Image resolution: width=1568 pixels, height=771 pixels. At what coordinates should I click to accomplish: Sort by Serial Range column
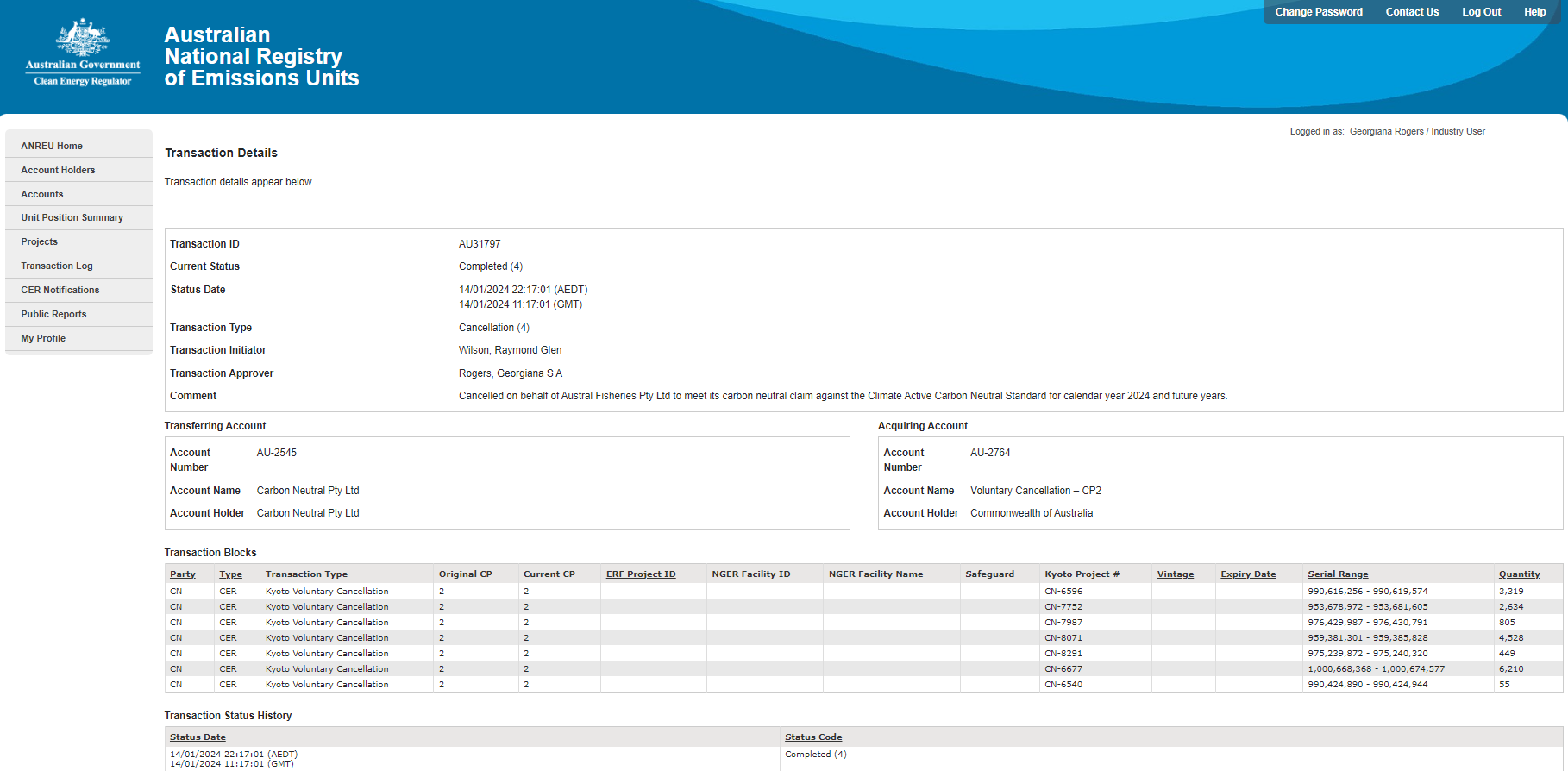pos(1338,574)
